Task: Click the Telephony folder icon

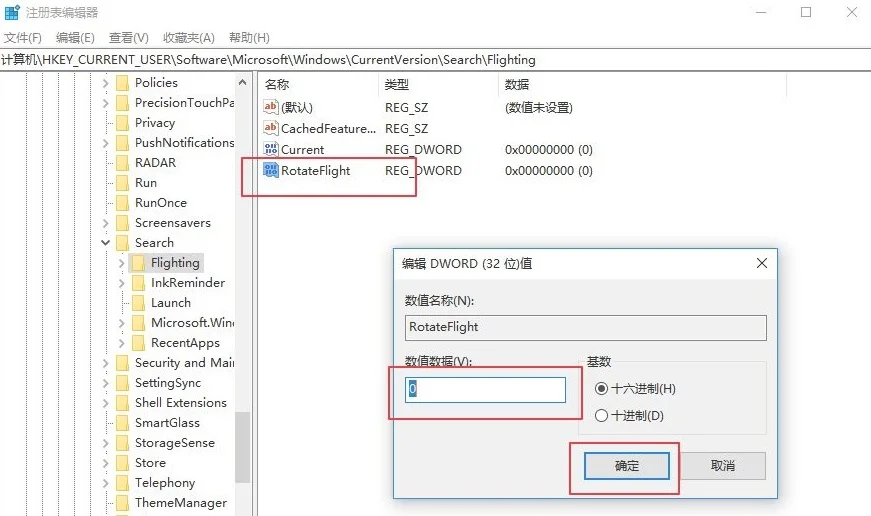Action: pyautogui.click(x=123, y=483)
